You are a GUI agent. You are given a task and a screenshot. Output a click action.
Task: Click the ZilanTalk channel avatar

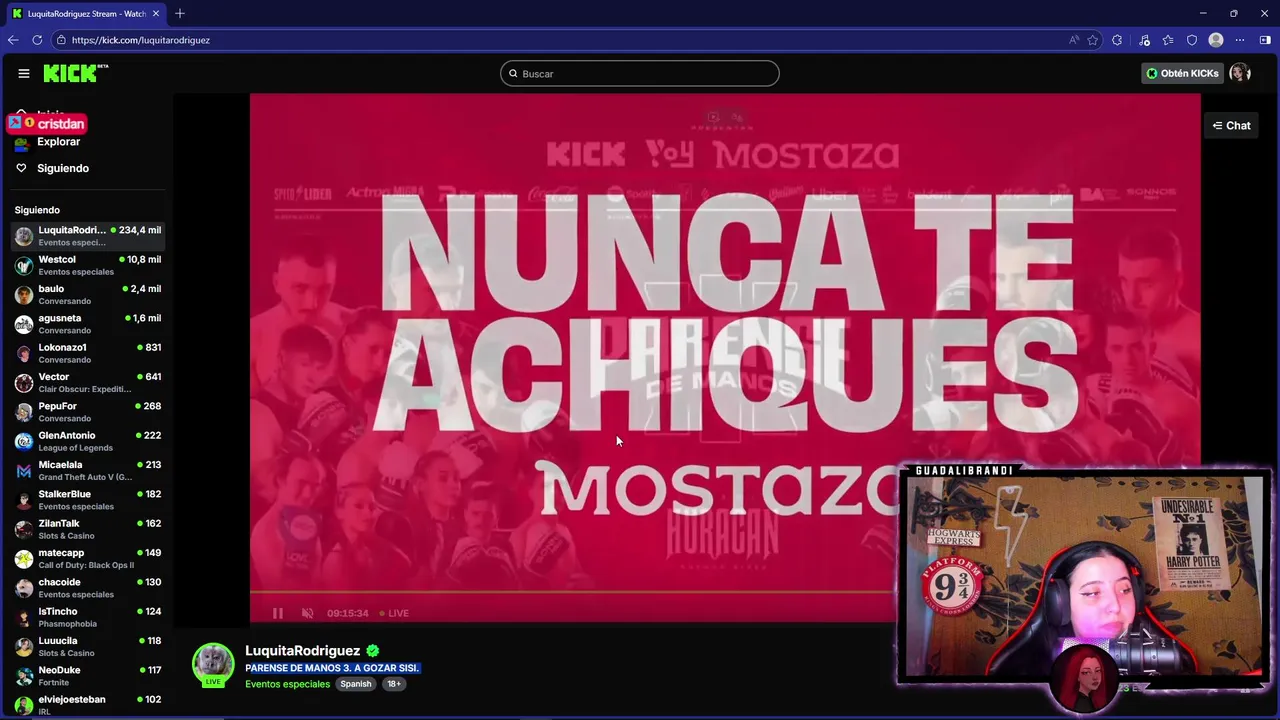[24, 529]
